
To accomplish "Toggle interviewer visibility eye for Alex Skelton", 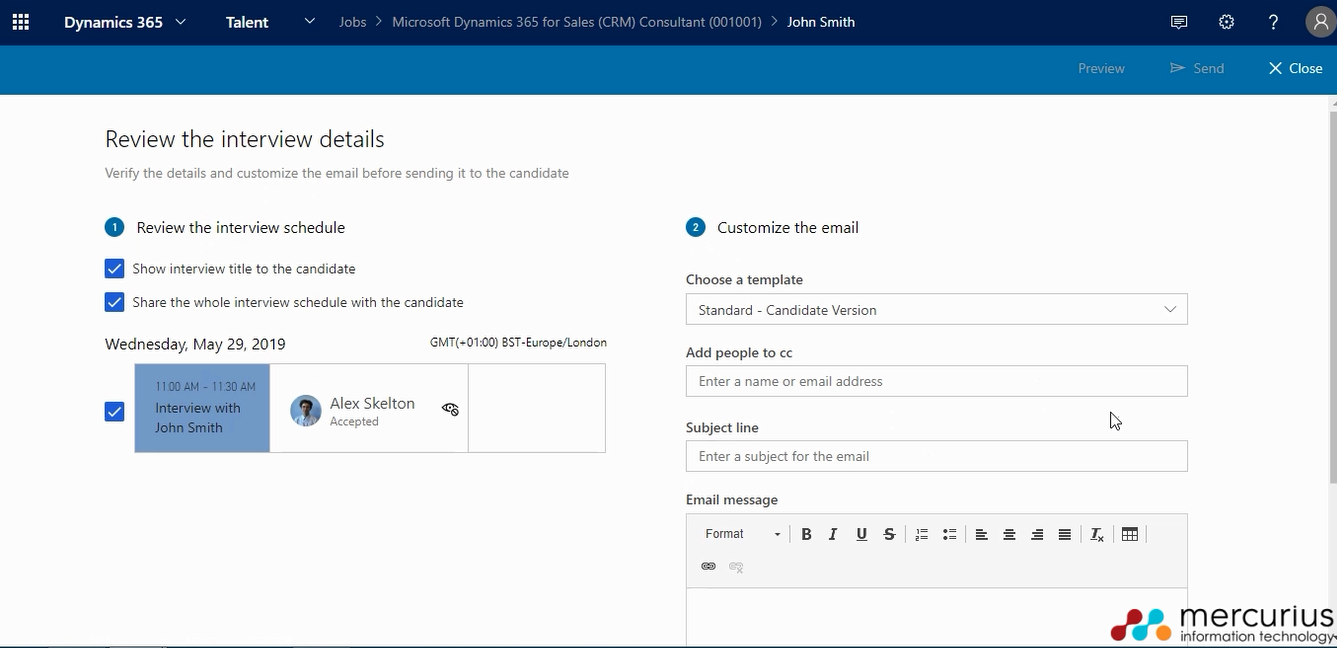I will pyautogui.click(x=450, y=408).
